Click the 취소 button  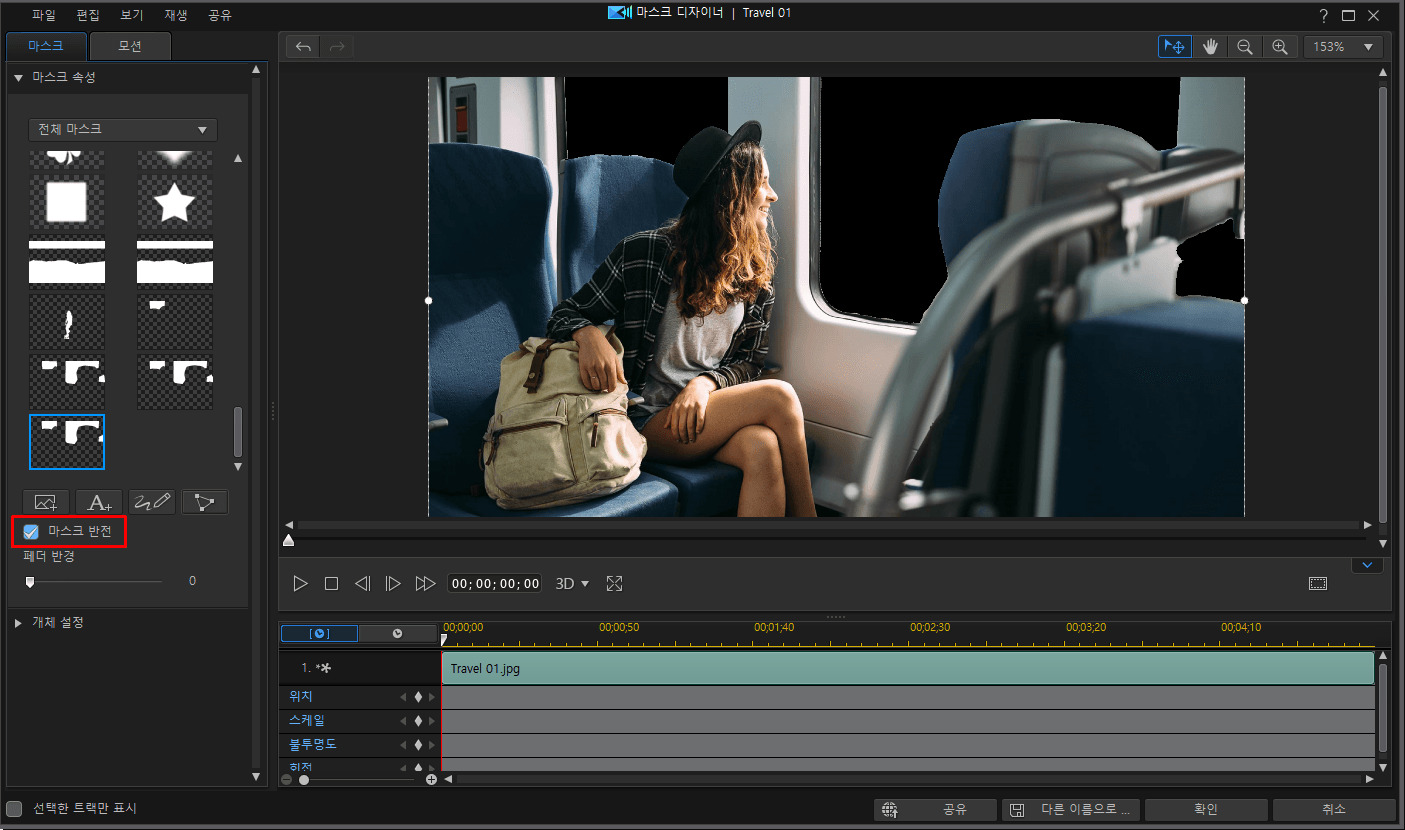1333,810
